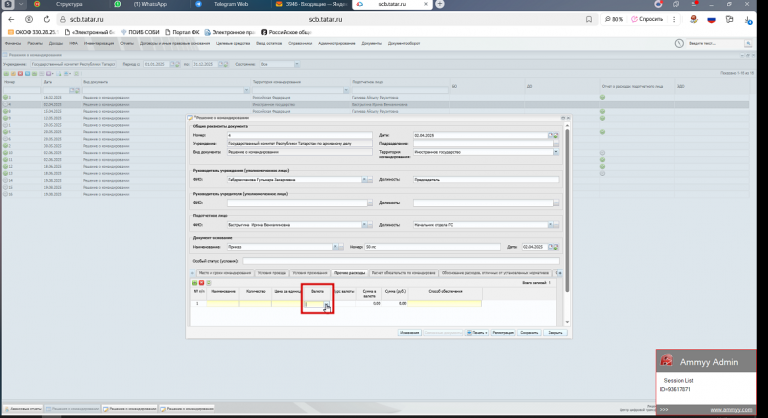Open Портал ФК bookmark
Screen dimensions: 768x418
182,32
